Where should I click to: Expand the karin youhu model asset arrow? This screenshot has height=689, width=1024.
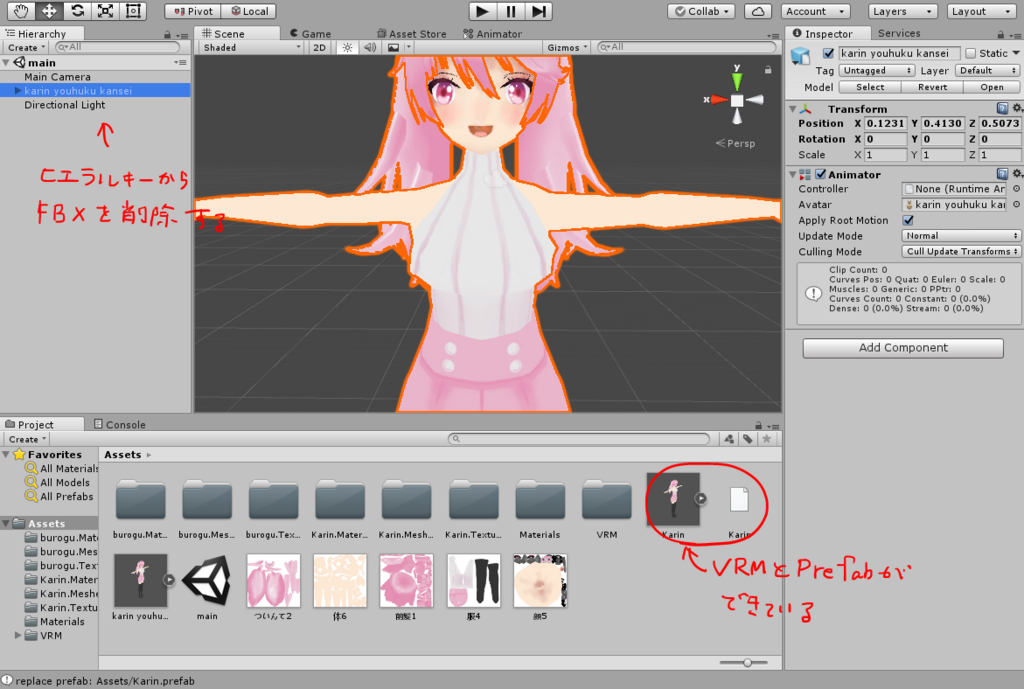pyautogui.click(x=168, y=579)
